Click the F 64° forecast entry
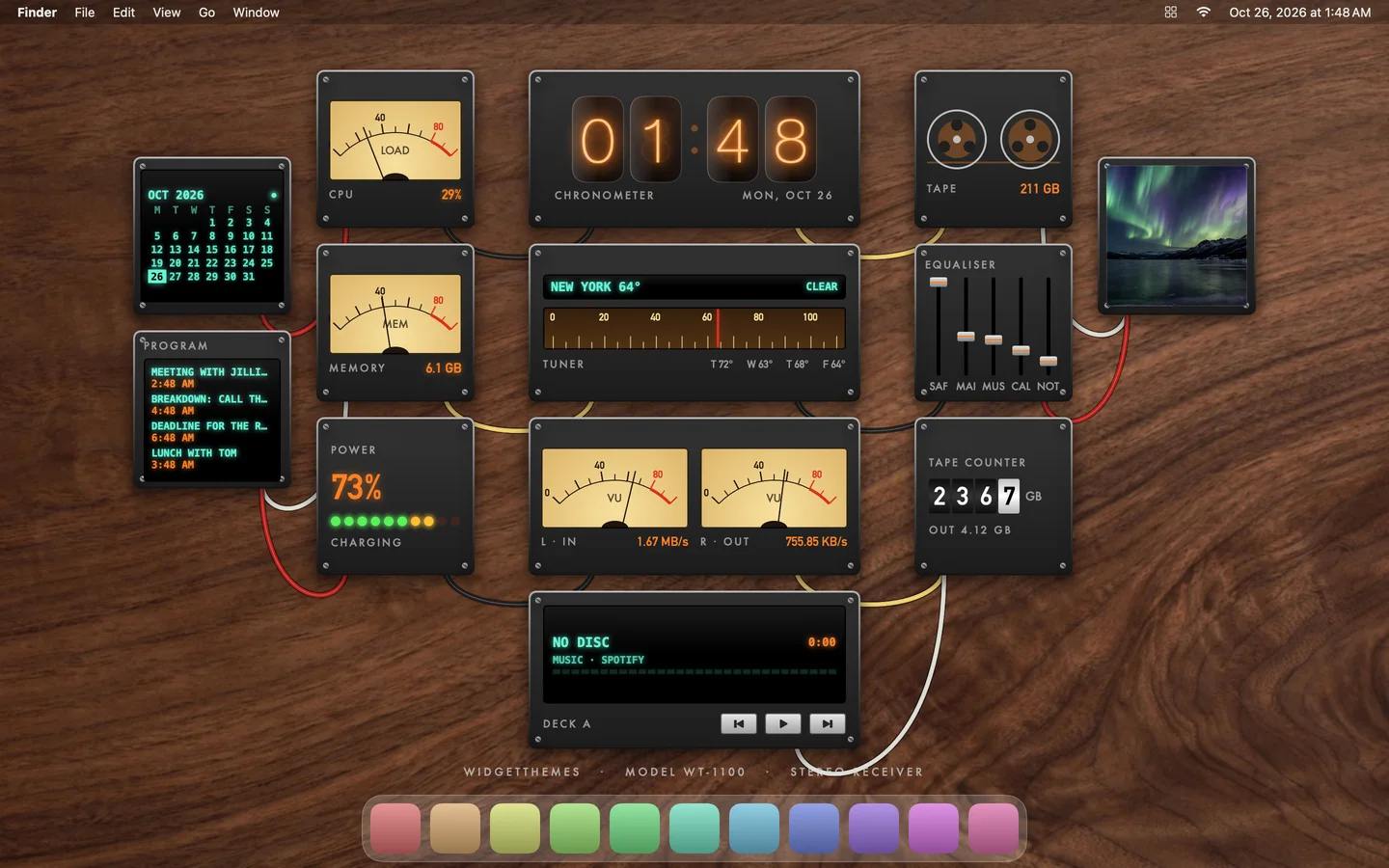 click(833, 365)
